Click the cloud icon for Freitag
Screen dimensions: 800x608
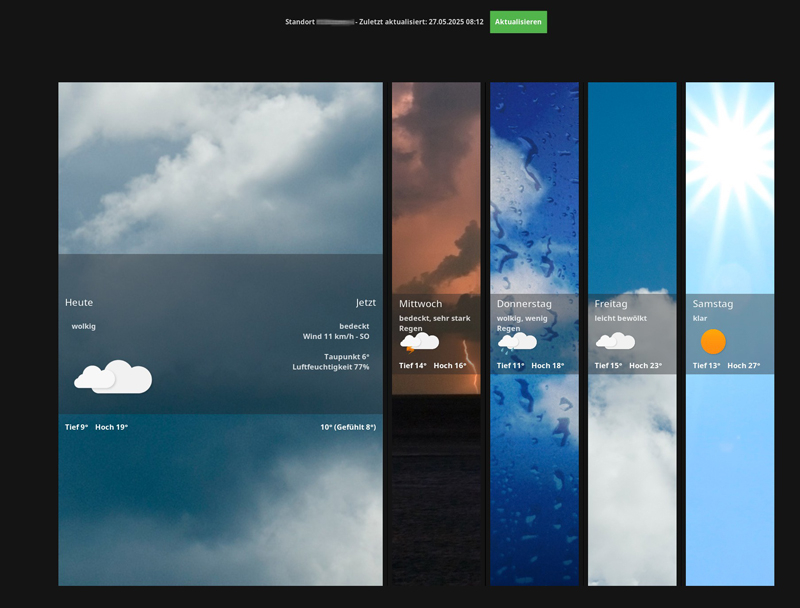point(615,341)
